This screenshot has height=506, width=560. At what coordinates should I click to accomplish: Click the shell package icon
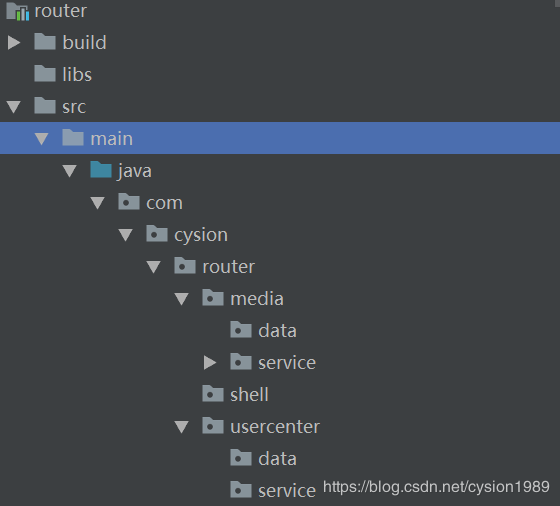(x=213, y=393)
